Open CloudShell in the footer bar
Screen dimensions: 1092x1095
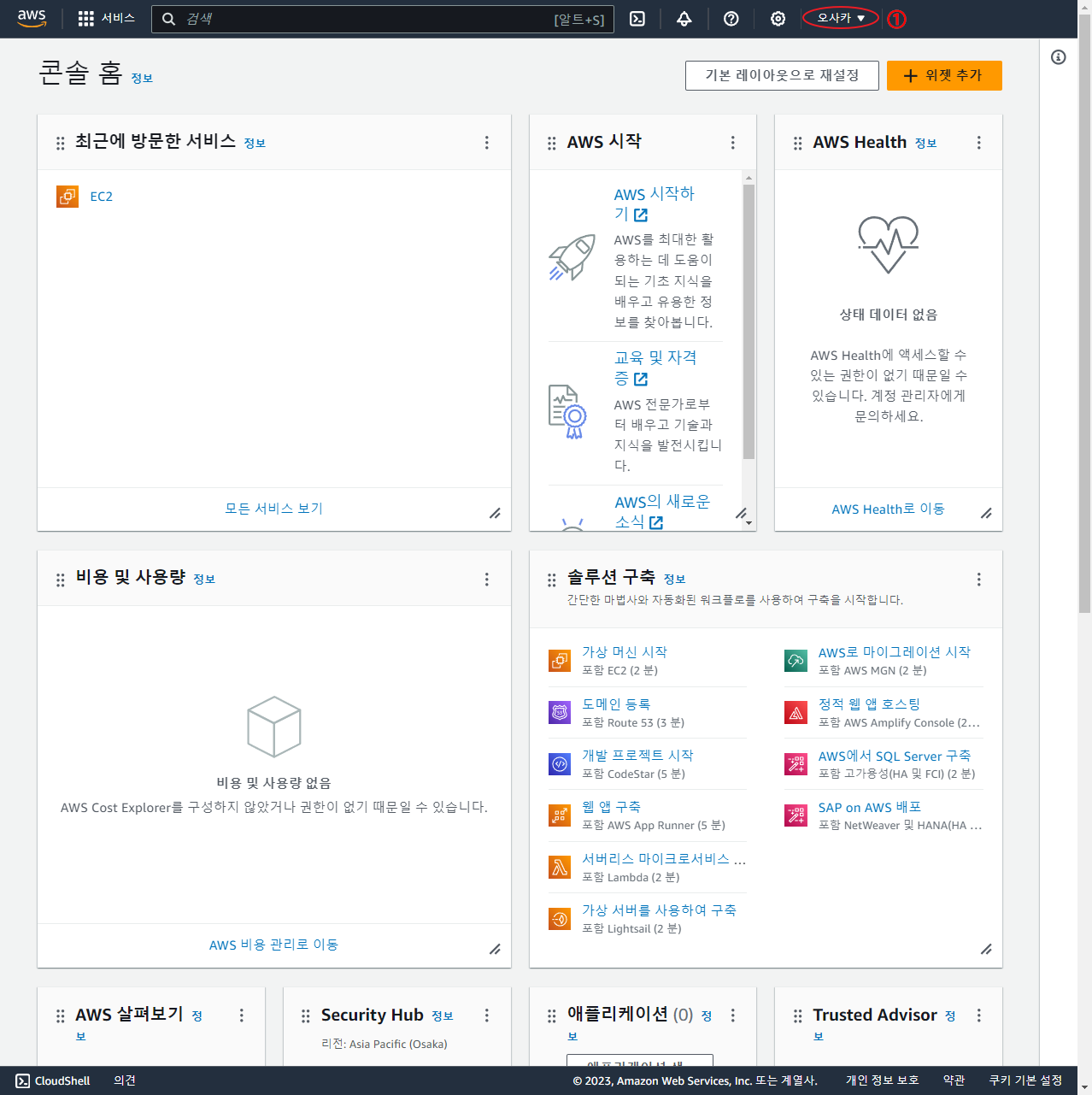[x=53, y=1080]
